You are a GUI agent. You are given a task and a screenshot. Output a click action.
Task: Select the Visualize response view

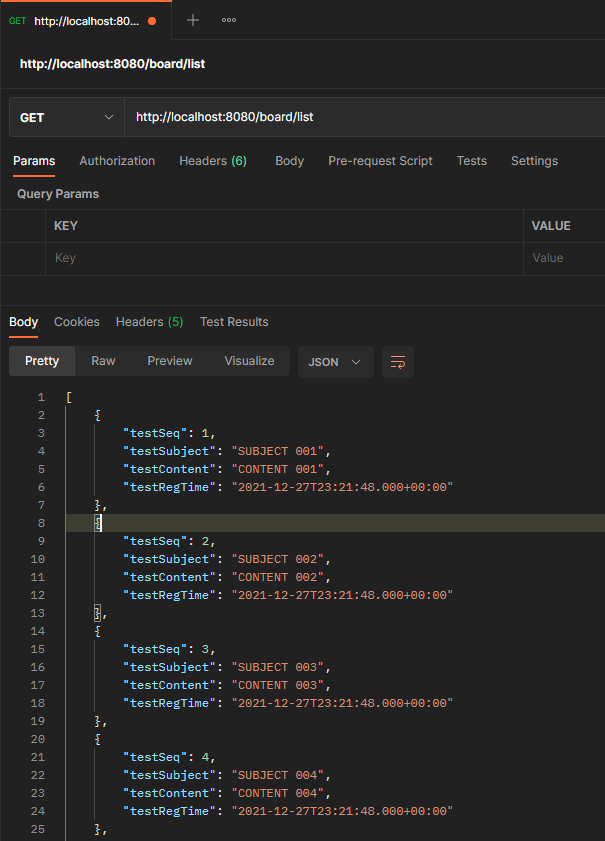click(249, 361)
